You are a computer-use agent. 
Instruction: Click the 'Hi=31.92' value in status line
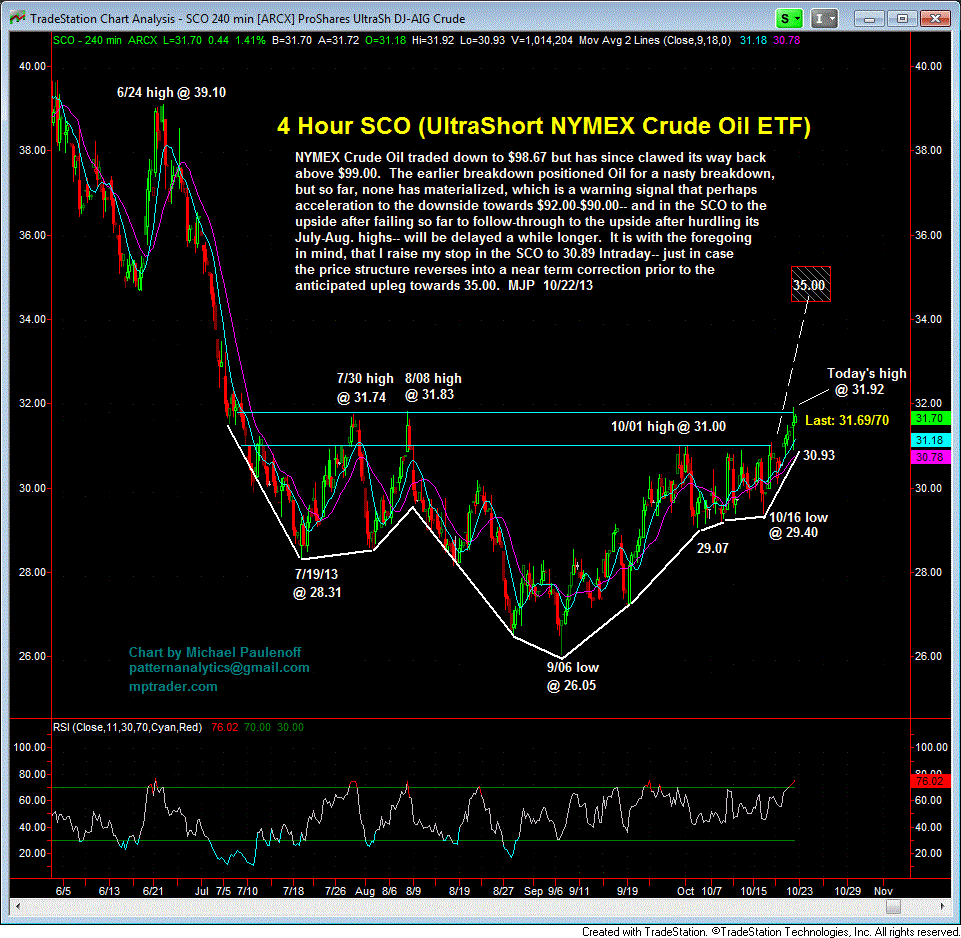click(x=433, y=40)
